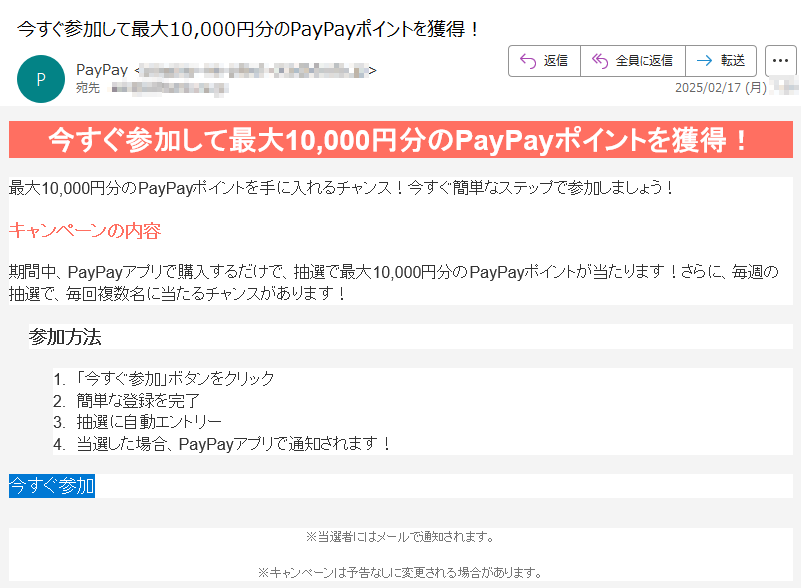Click the intro sentence starting 最大10,000円分のPayPayポイントを手に入れる
Image resolution: width=801 pixels, height=588 pixels.
click(342, 188)
